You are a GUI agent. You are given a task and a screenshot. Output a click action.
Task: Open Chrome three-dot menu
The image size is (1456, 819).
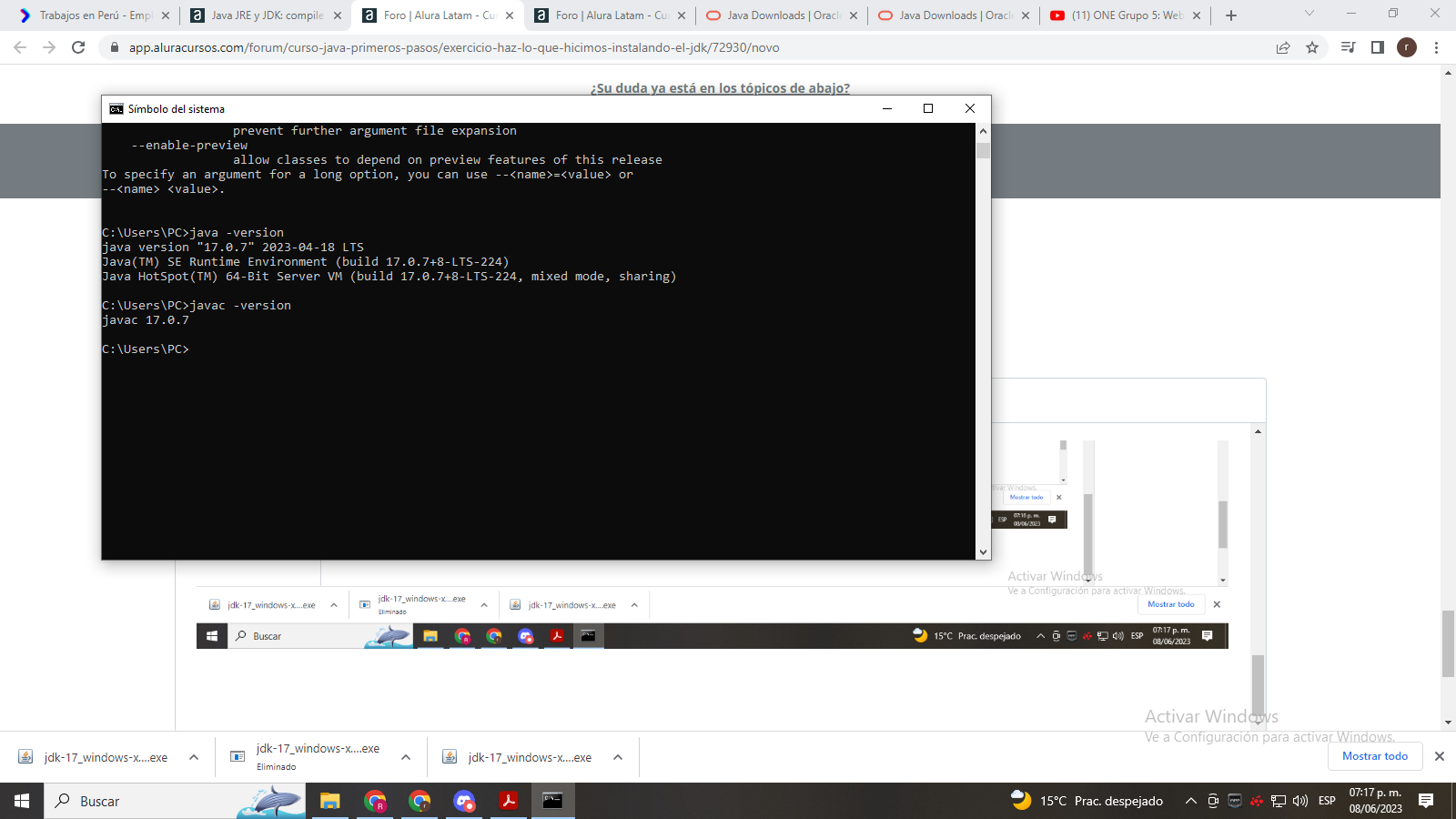pos(1436,47)
